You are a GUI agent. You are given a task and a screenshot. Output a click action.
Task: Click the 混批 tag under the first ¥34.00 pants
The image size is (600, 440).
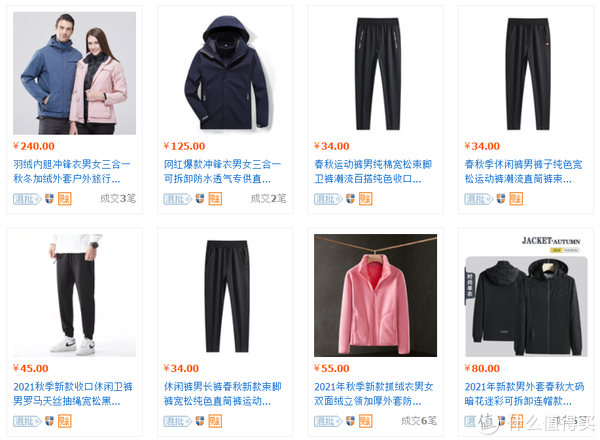(328, 199)
